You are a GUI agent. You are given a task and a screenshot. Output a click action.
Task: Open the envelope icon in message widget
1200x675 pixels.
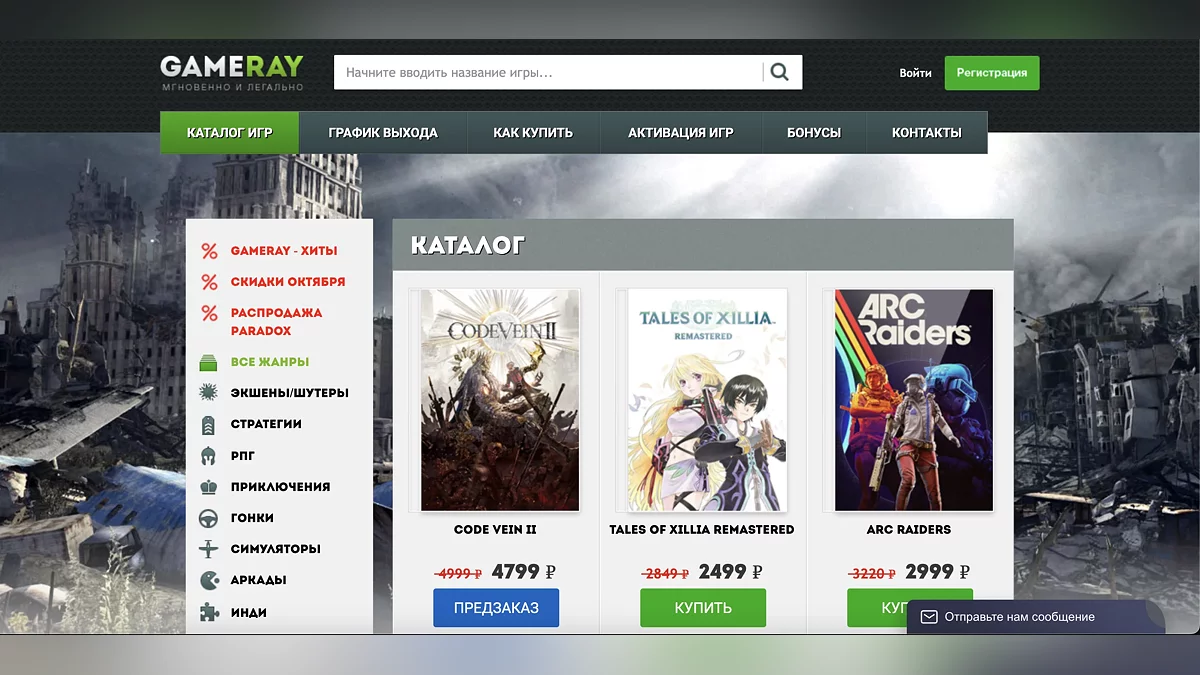pos(929,617)
